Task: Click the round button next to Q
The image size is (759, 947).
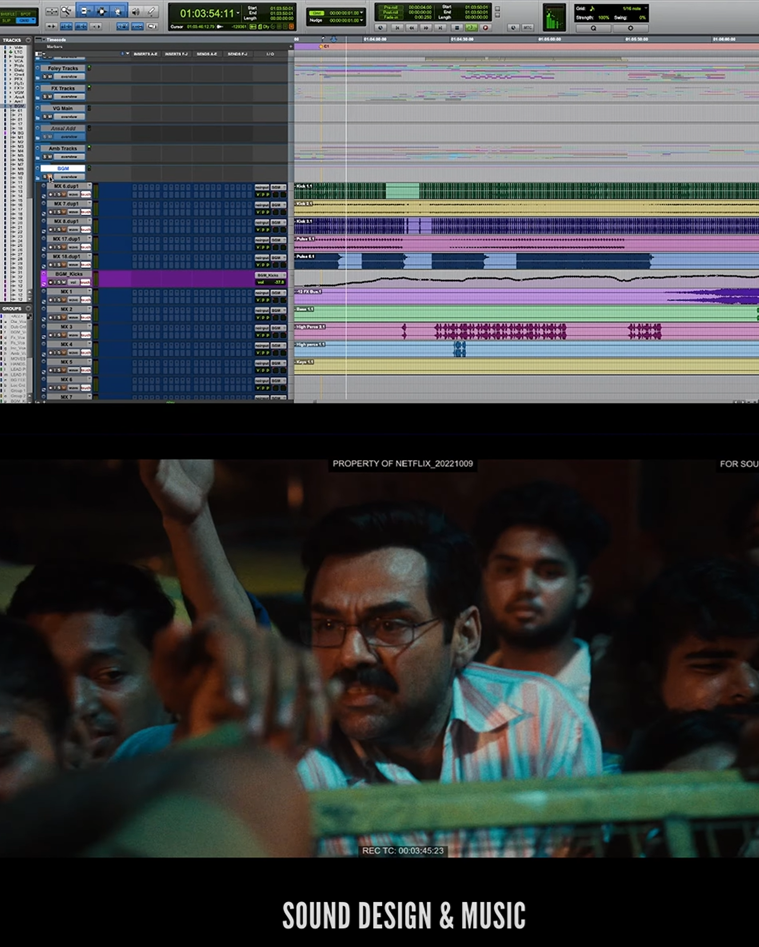Action: pyautogui.click(x=630, y=28)
